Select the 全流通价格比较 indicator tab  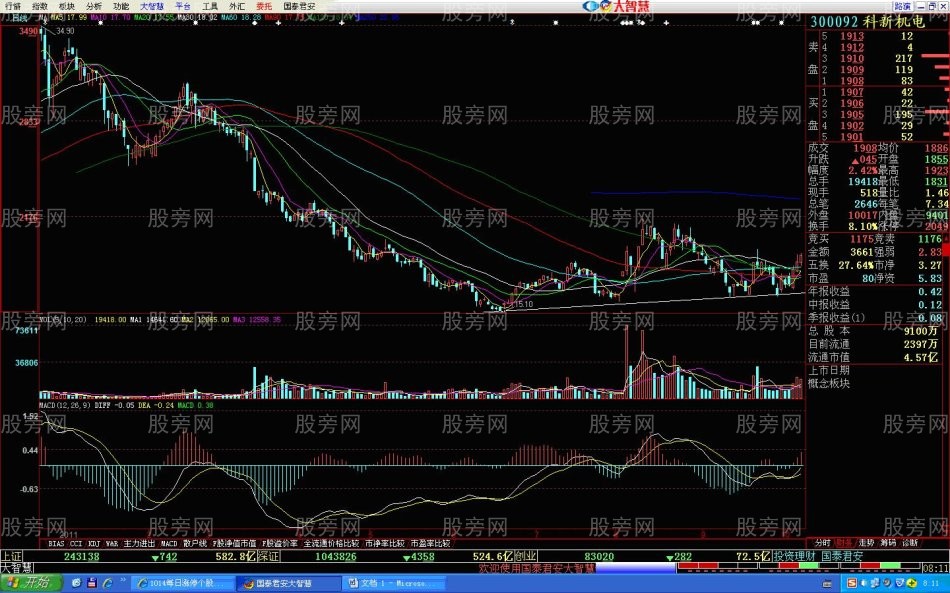point(331,543)
